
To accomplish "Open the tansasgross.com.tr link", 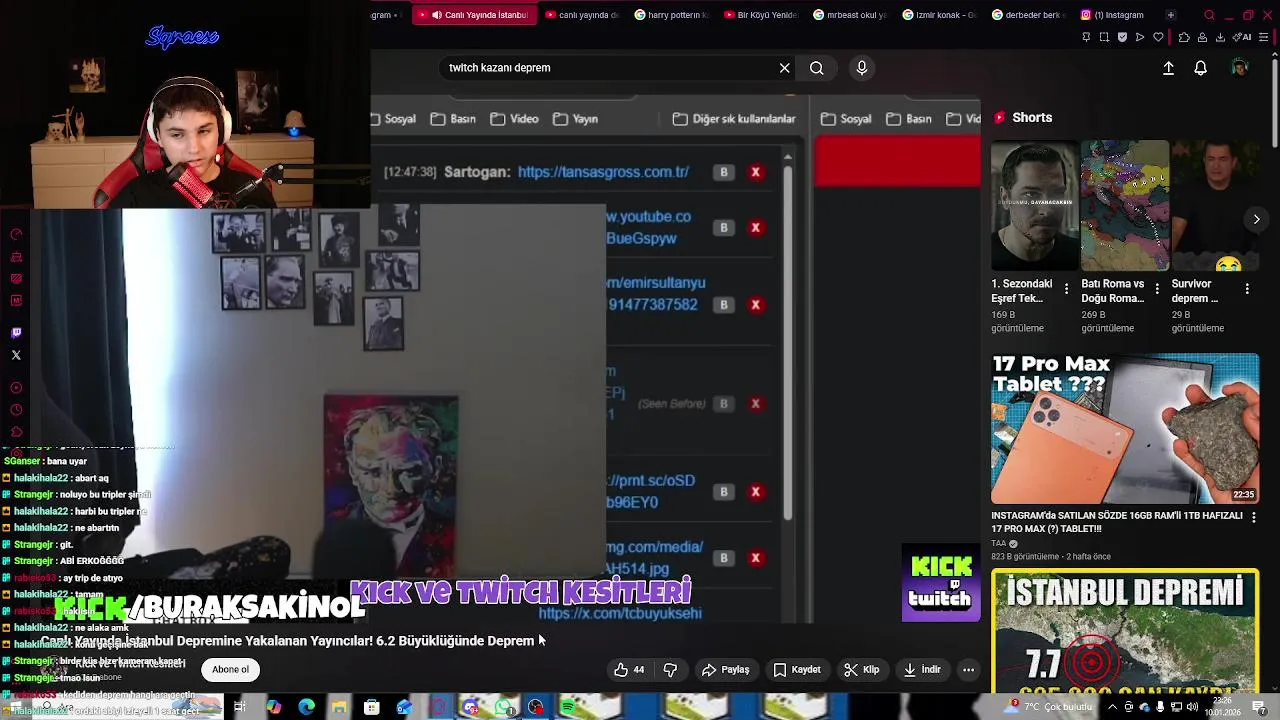I will (x=603, y=172).
